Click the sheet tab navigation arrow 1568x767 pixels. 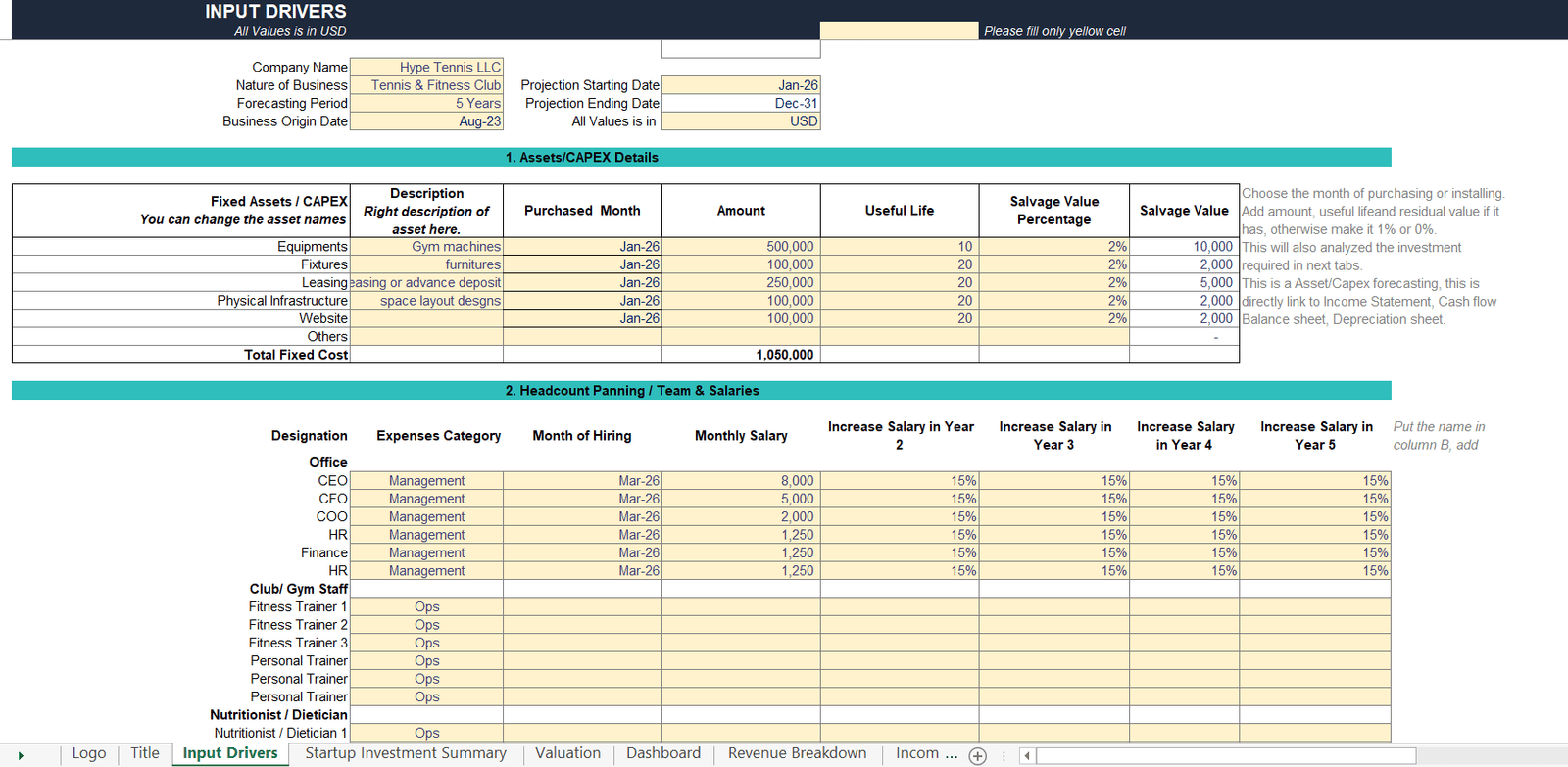(x=21, y=755)
